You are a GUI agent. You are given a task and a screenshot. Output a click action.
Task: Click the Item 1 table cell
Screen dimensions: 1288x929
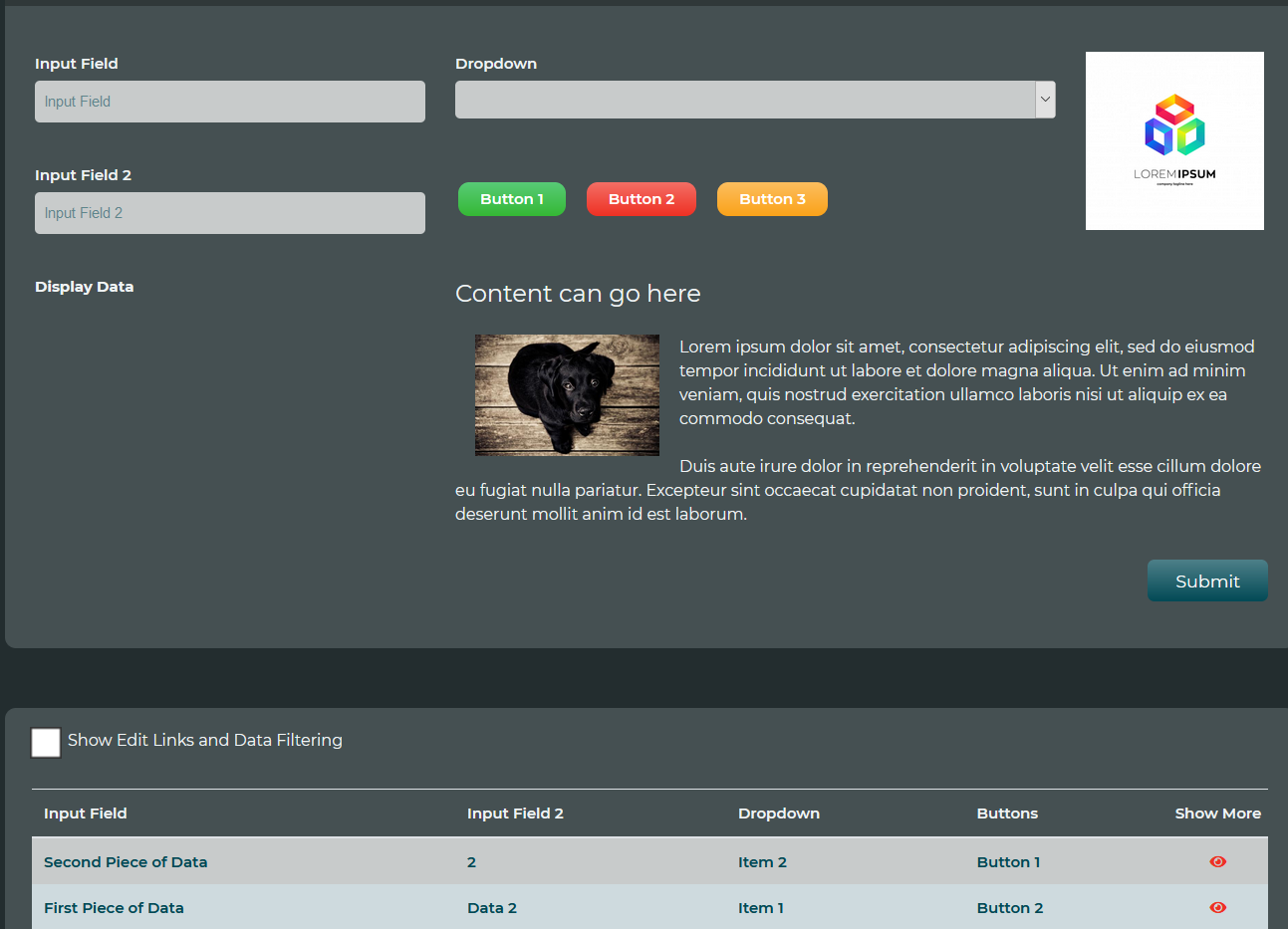coord(761,908)
